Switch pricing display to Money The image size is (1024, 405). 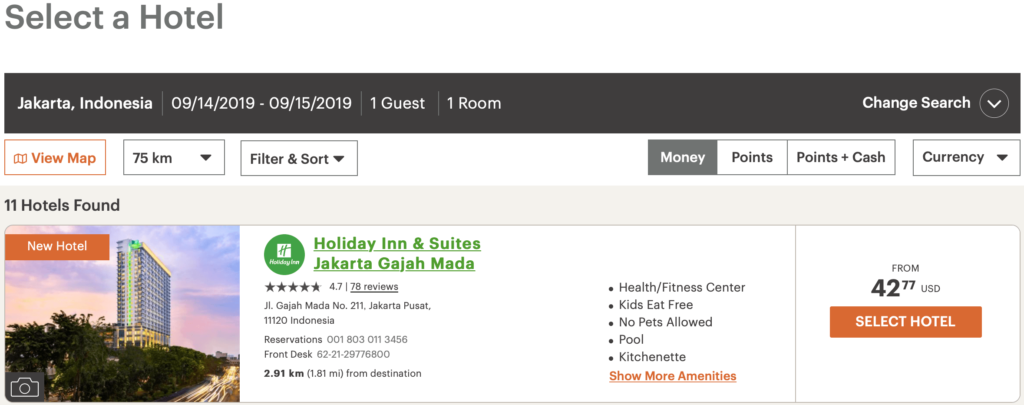coord(682,157)
